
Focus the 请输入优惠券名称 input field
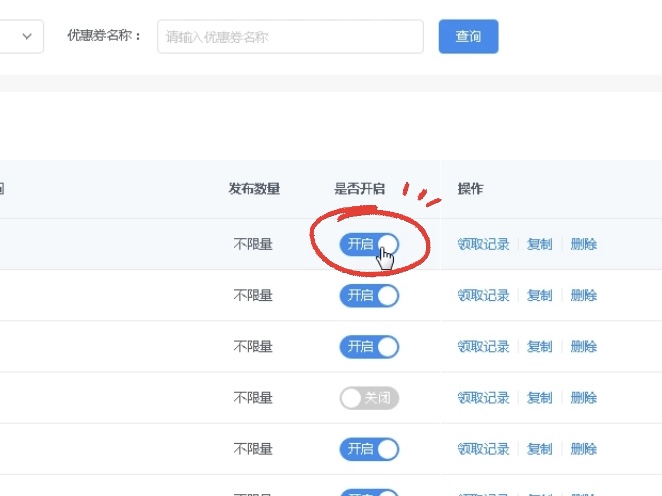290,36
